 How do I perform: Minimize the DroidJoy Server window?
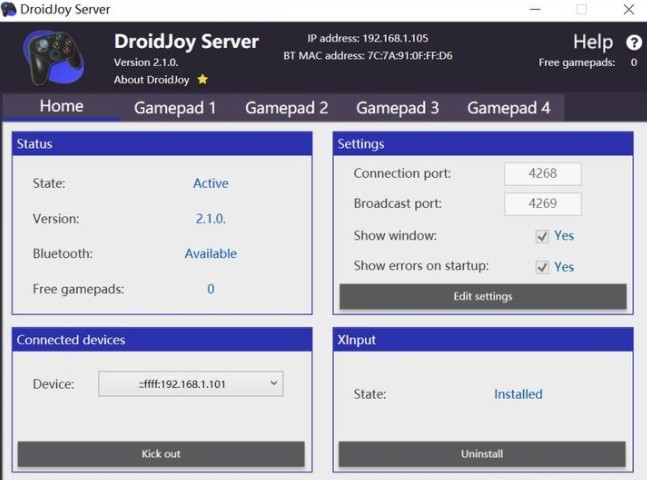[535, 9]
